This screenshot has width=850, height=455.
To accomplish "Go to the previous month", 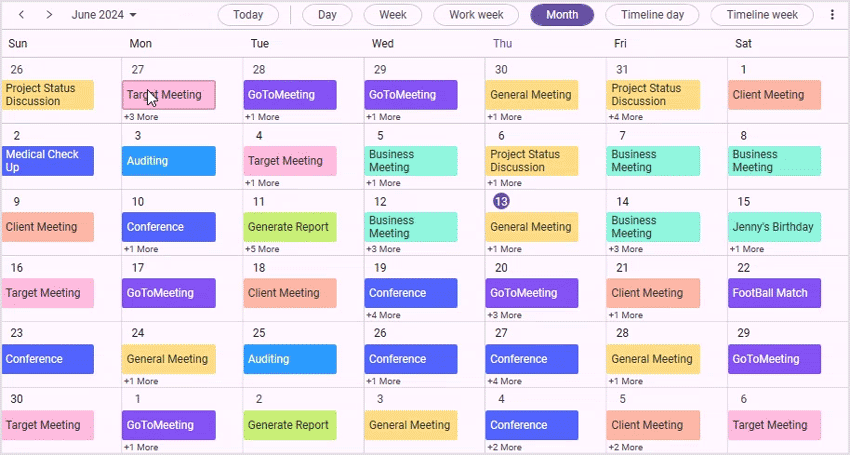I will coord(21,15).
